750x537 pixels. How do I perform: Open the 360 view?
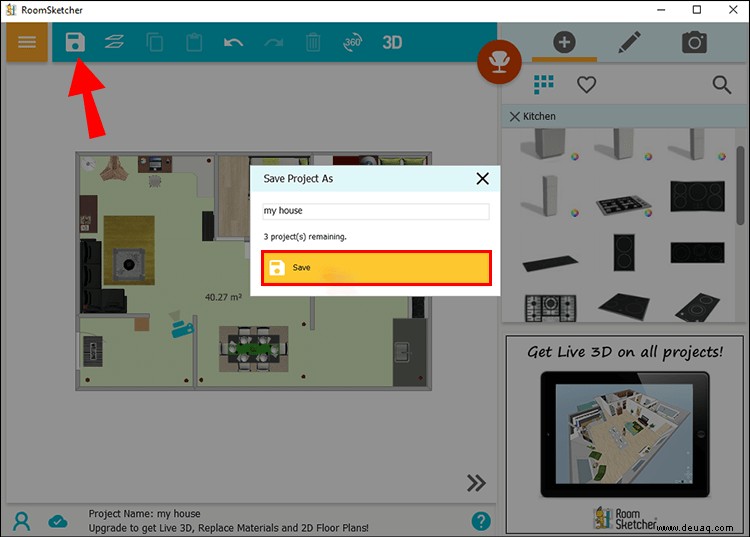click(353, 42)
